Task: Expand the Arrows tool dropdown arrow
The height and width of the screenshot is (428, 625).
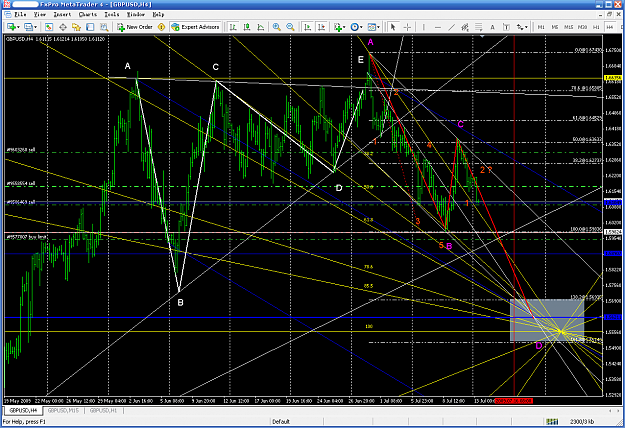Action: coord(527,27)
